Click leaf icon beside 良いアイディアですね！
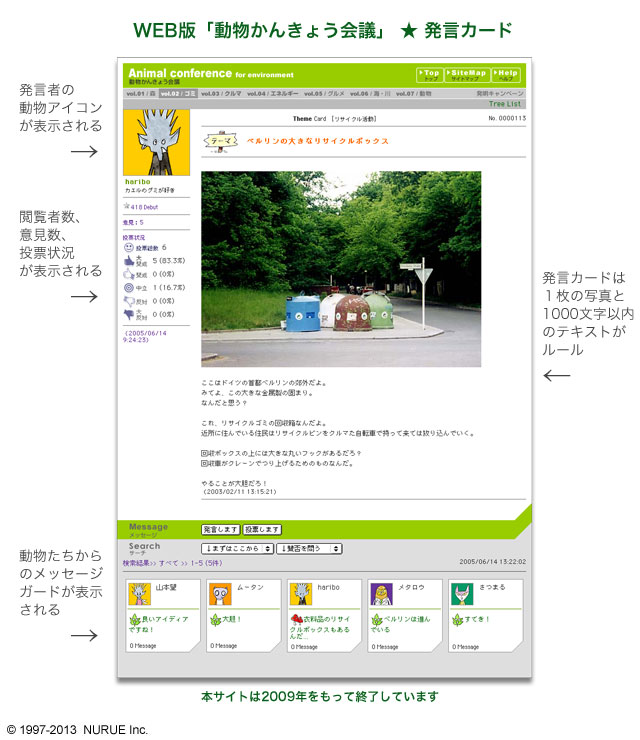Image resolution: width=640 pixels, height=740 pixels. click(x=135, y=620)
